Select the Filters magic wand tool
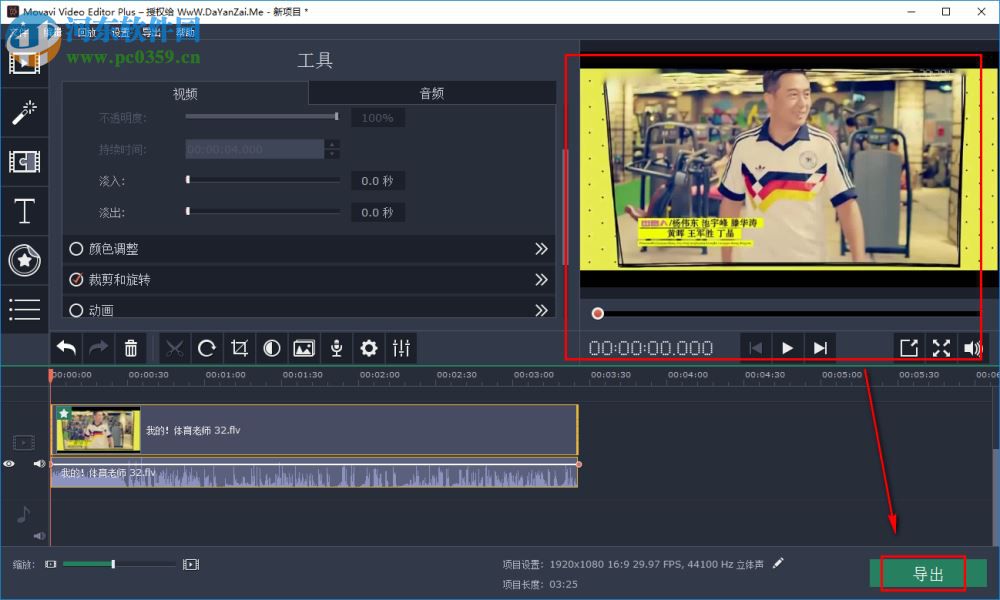 pos(25,112)
